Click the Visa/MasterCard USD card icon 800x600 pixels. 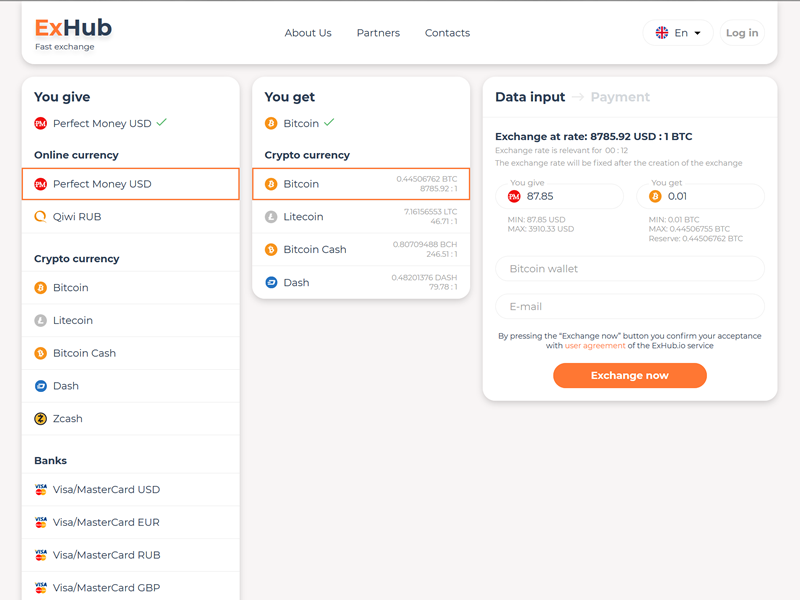(x=40, y=489)
